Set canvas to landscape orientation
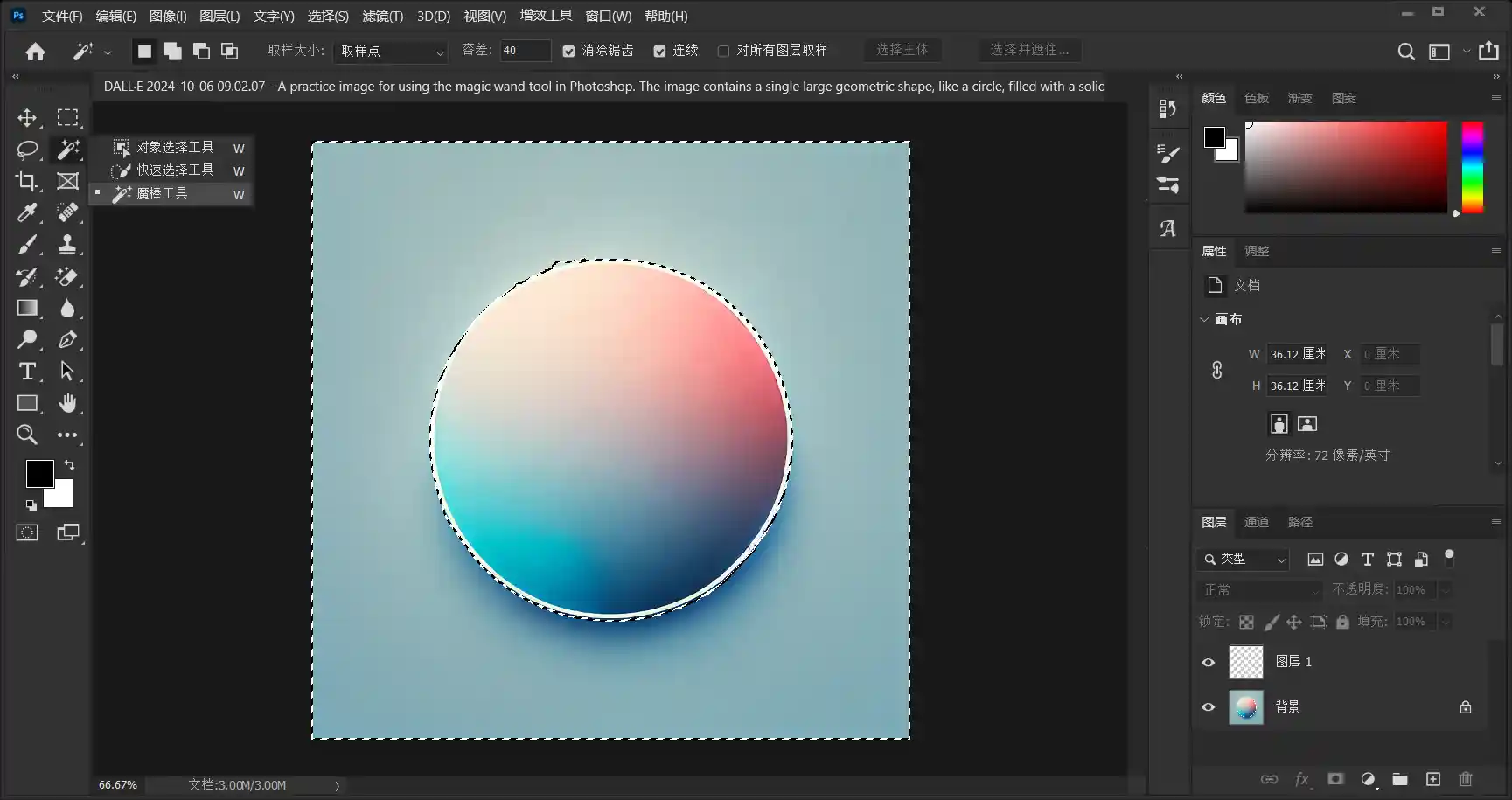Screen dimensions: 1512x800 click(x=1307, y=424)
